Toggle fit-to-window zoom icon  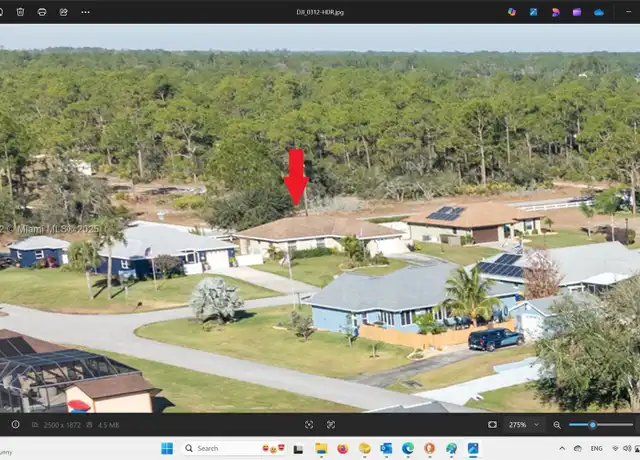[x=492, y=425]
